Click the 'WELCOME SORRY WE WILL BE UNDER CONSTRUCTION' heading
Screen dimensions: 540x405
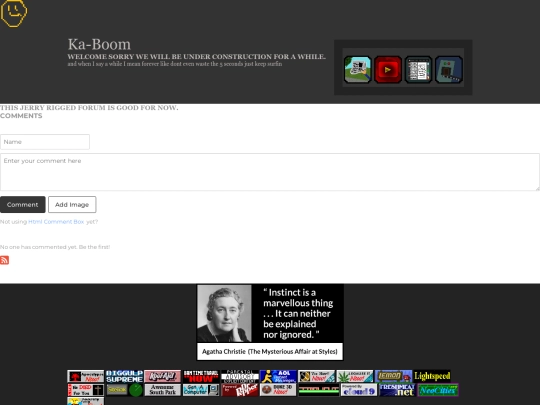pos(197,56)
